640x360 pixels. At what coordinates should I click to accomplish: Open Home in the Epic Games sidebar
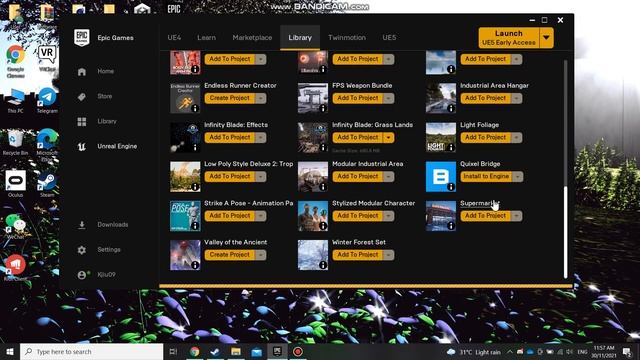pyautogui.click(x=105, y=71)
